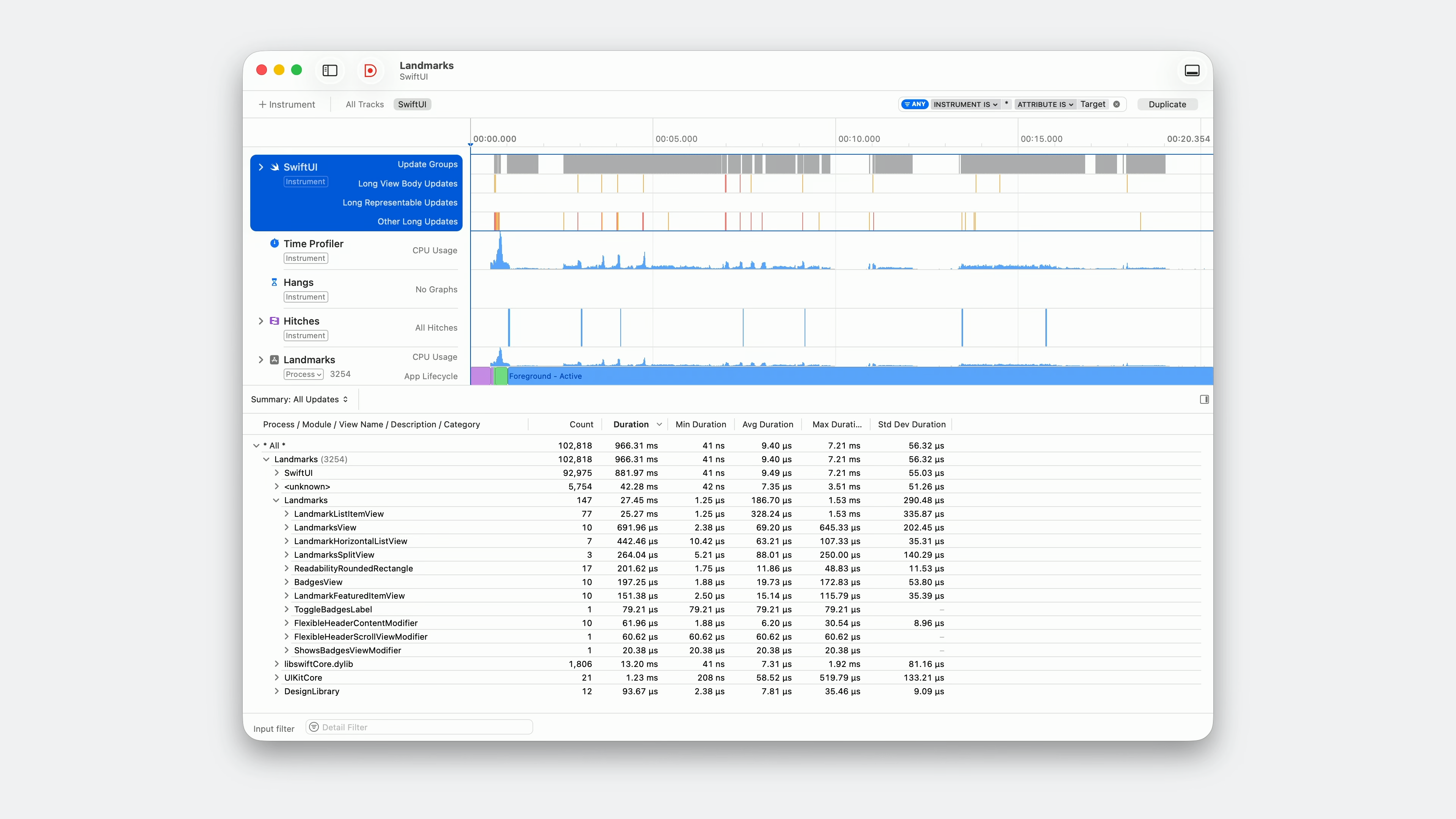
Task: Open the ATTRIBUTE IS filter dropdown
Action: click(x=1045, y=104)
